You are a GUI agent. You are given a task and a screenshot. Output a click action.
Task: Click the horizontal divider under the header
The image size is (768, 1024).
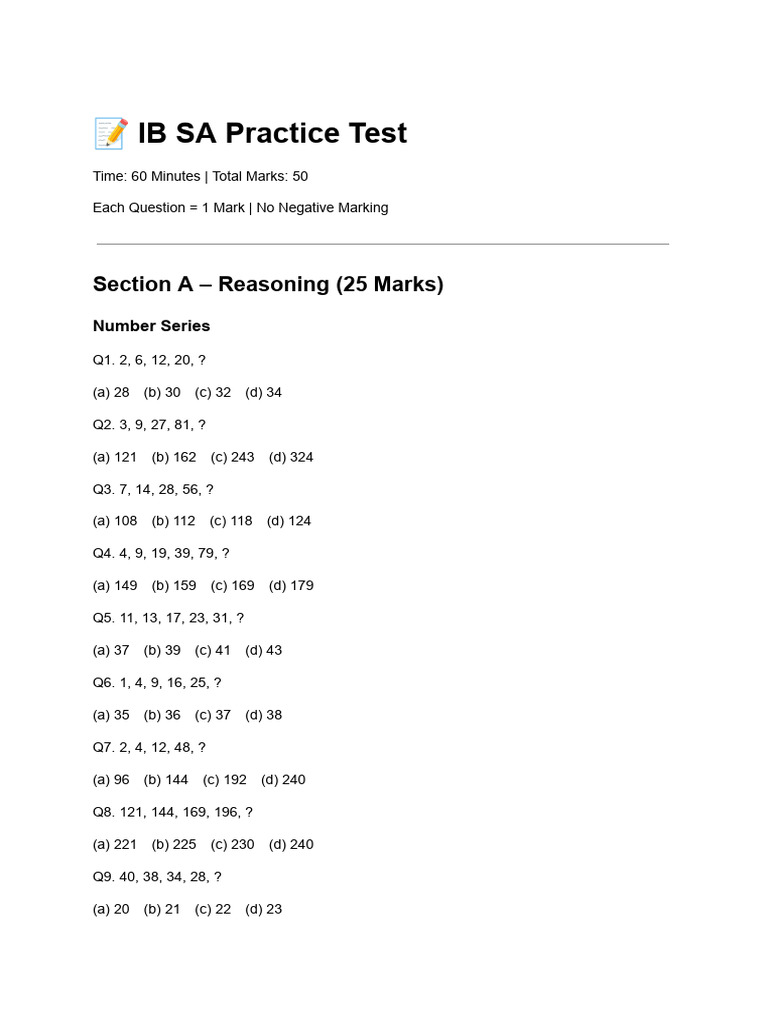[383, 244]
